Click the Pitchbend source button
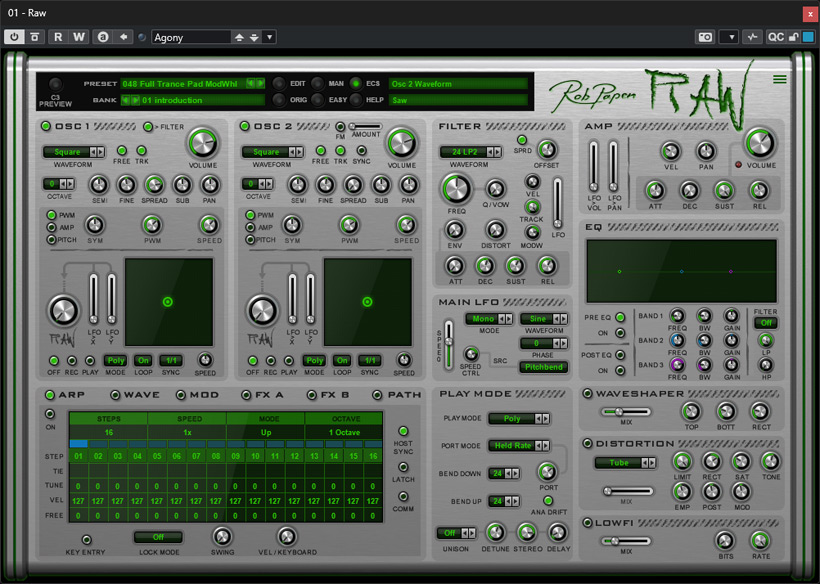Screen dimensions: 820x584 pos(544,367)
